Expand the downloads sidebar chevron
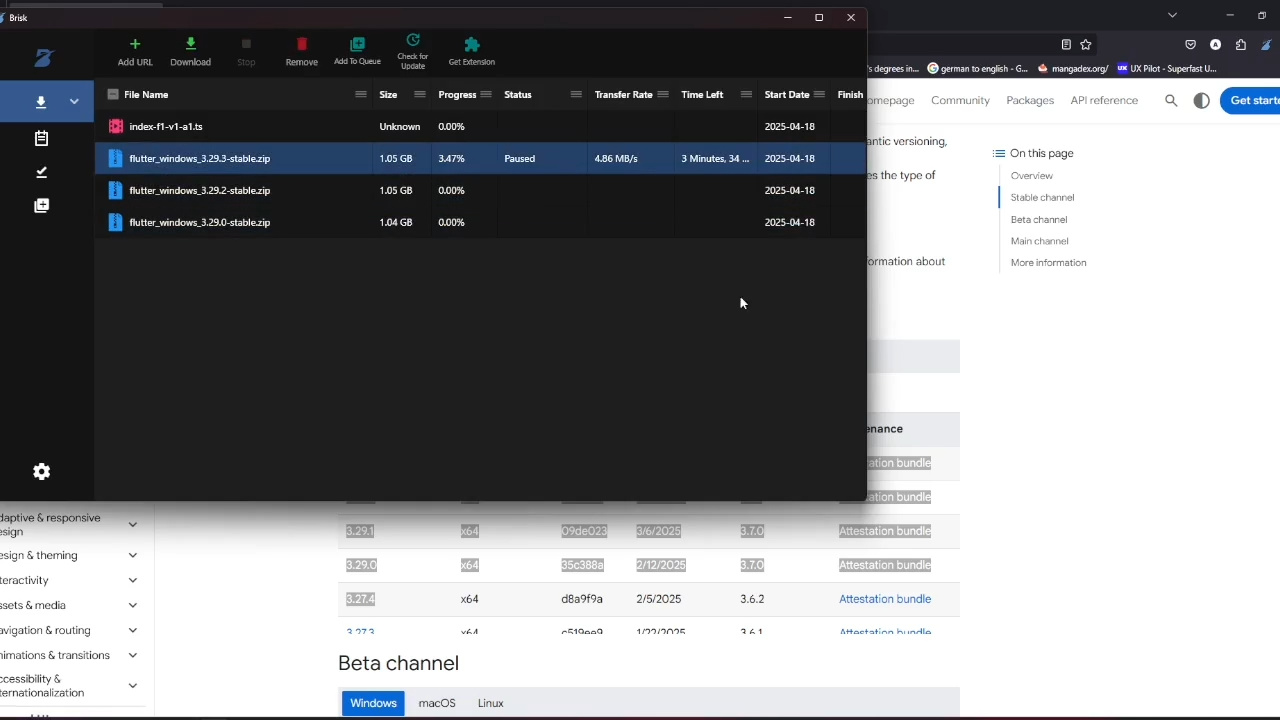 pos(74,102)
